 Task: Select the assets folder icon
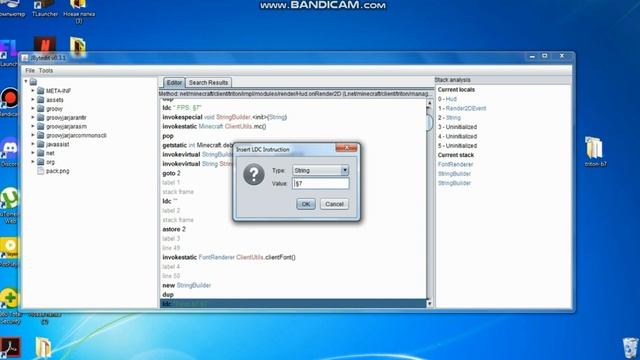pos(40,100)
